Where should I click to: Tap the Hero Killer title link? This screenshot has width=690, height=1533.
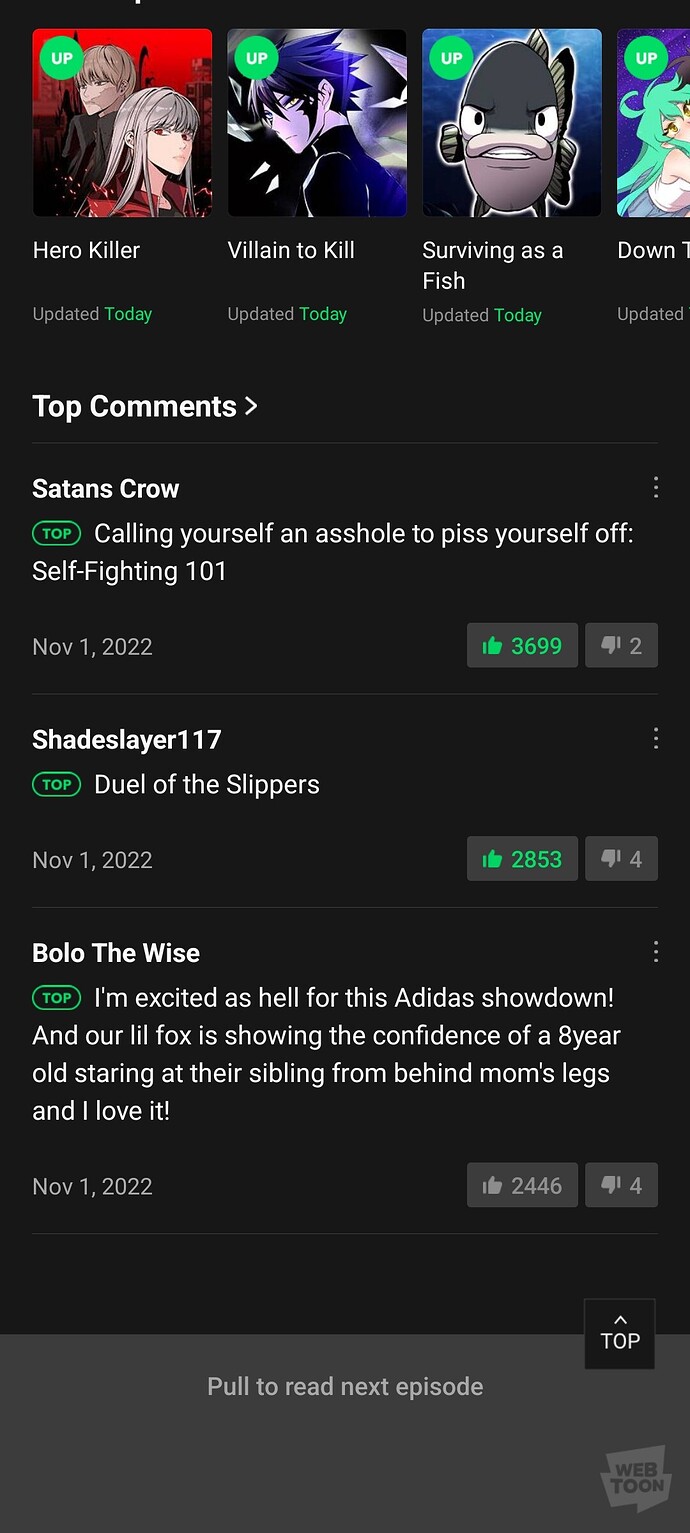click(86, 250)
